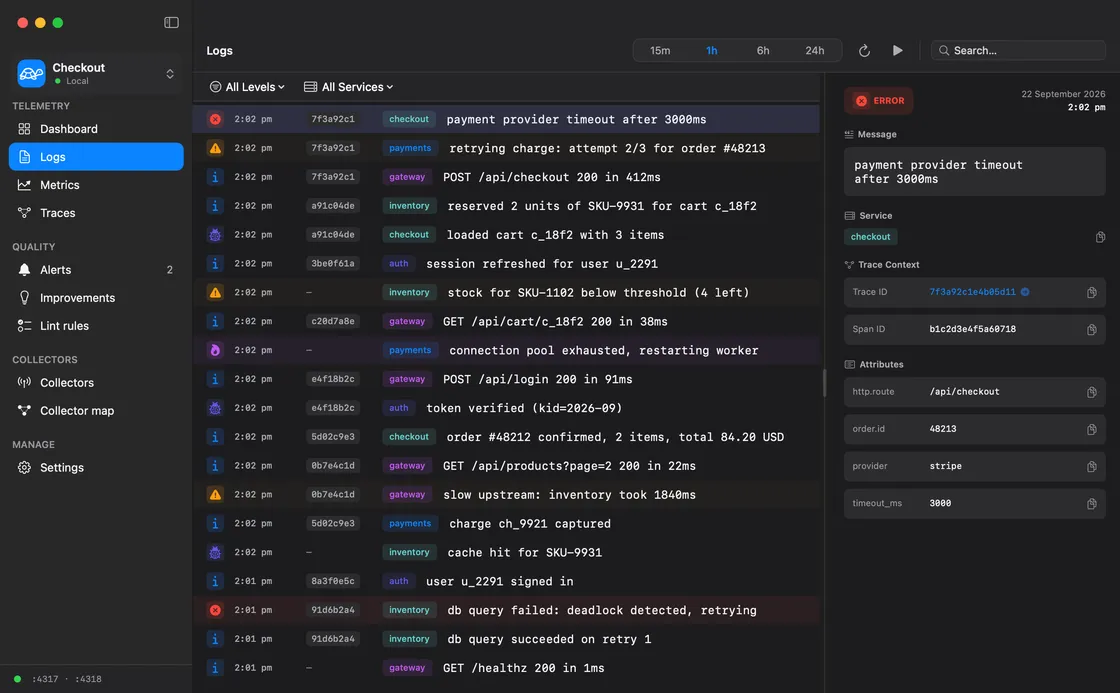Screen dimensions: 1120x693
Task: Select log 'GET /api/cart/c_18f2 200 in 38ms'
Action: [506, 321]
